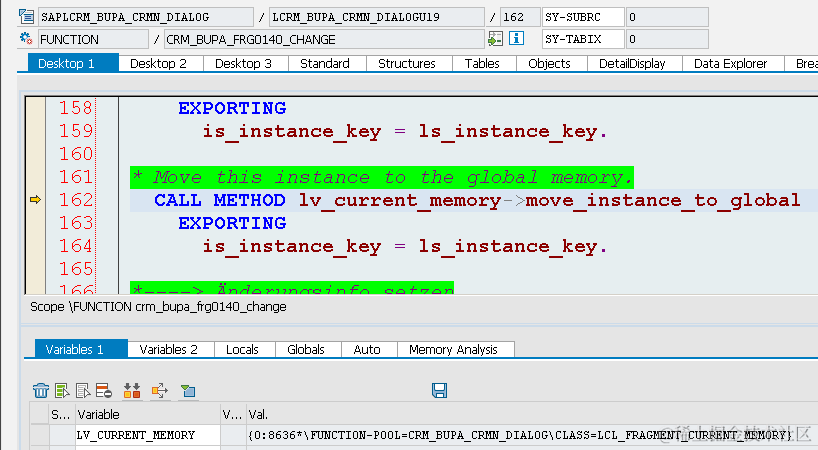Click the Scope \FUNCTION crm_bupa_frg0140_change text
The width and height of the screenshot is (818, 450).
(158, 307)
